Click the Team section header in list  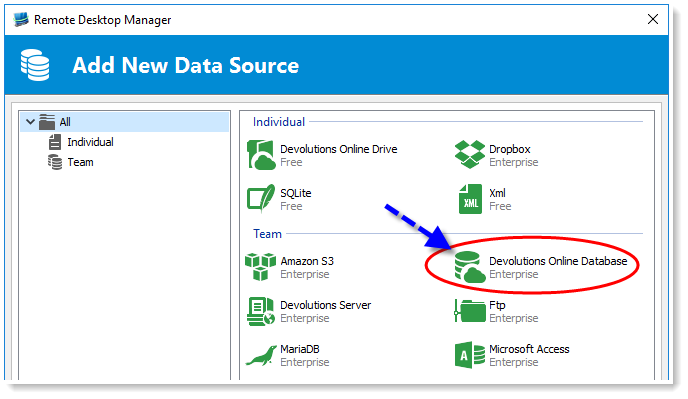[267, 234]
